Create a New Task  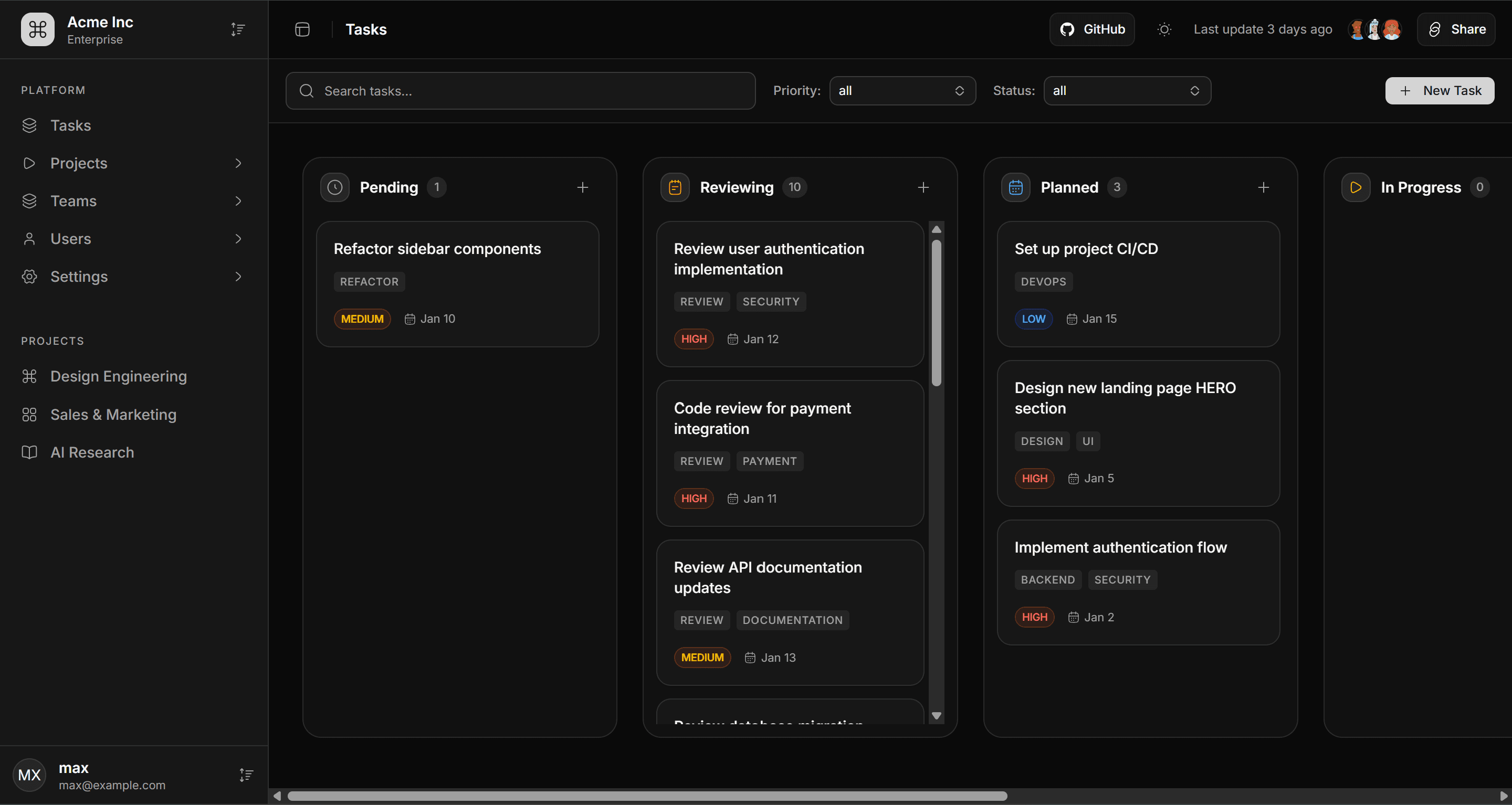click(1439, 91)
